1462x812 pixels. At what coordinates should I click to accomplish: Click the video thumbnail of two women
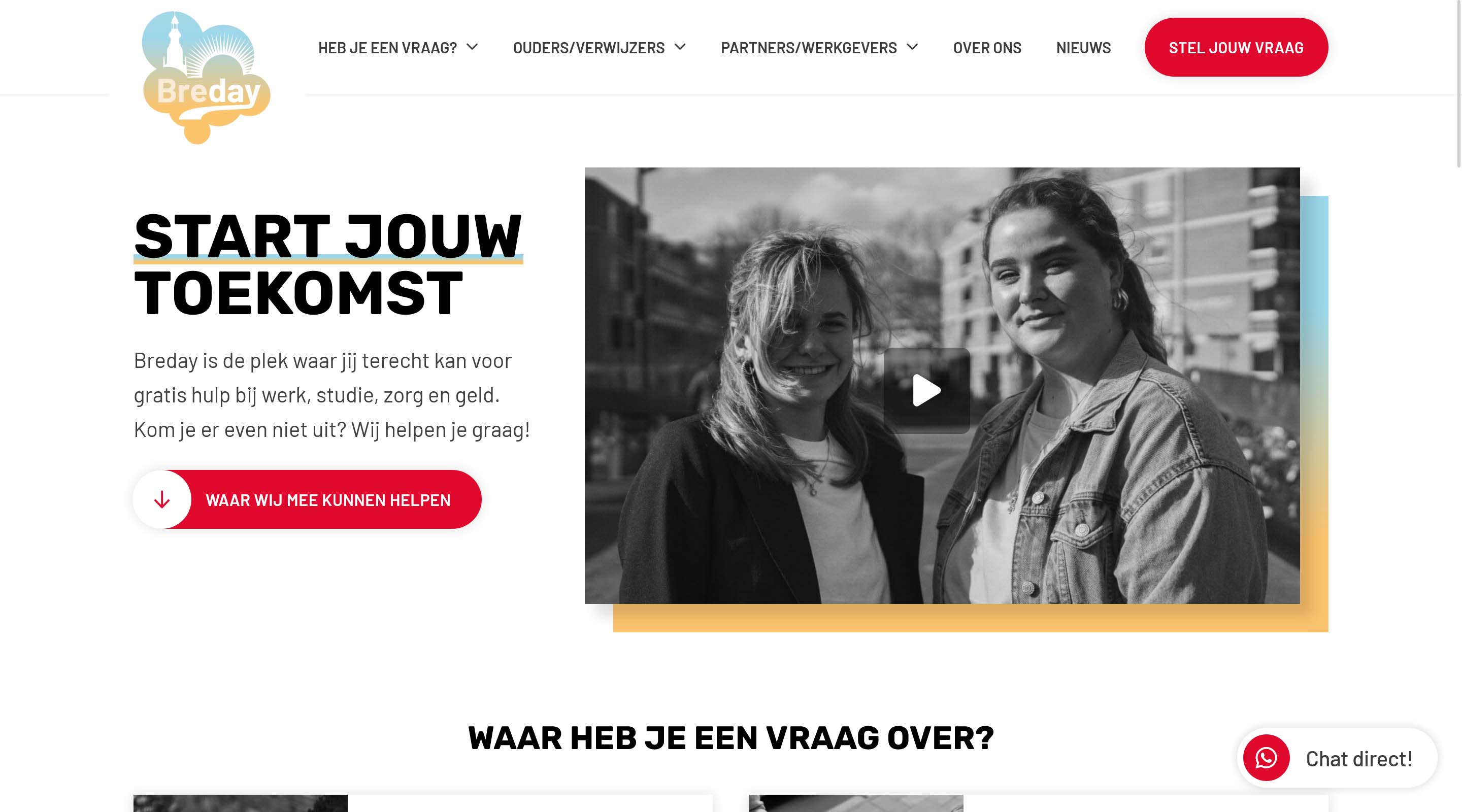point(942,385)
